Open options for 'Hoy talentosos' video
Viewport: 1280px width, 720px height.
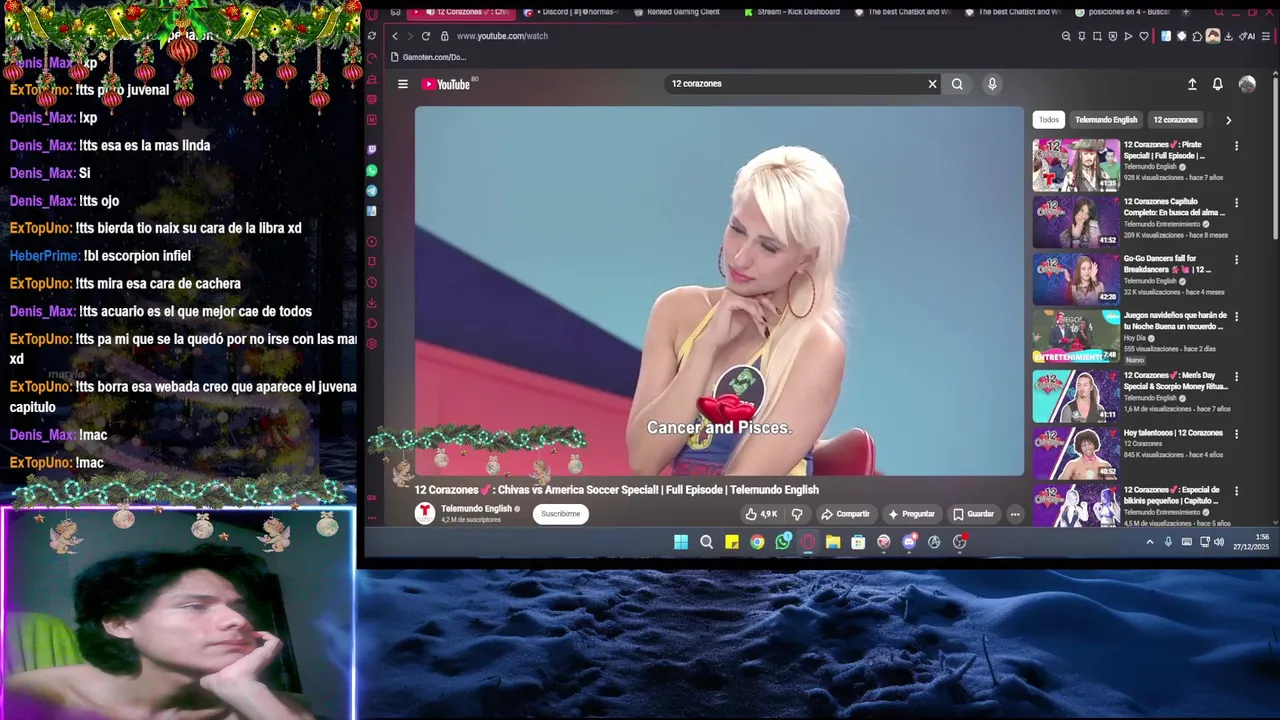1236,434
